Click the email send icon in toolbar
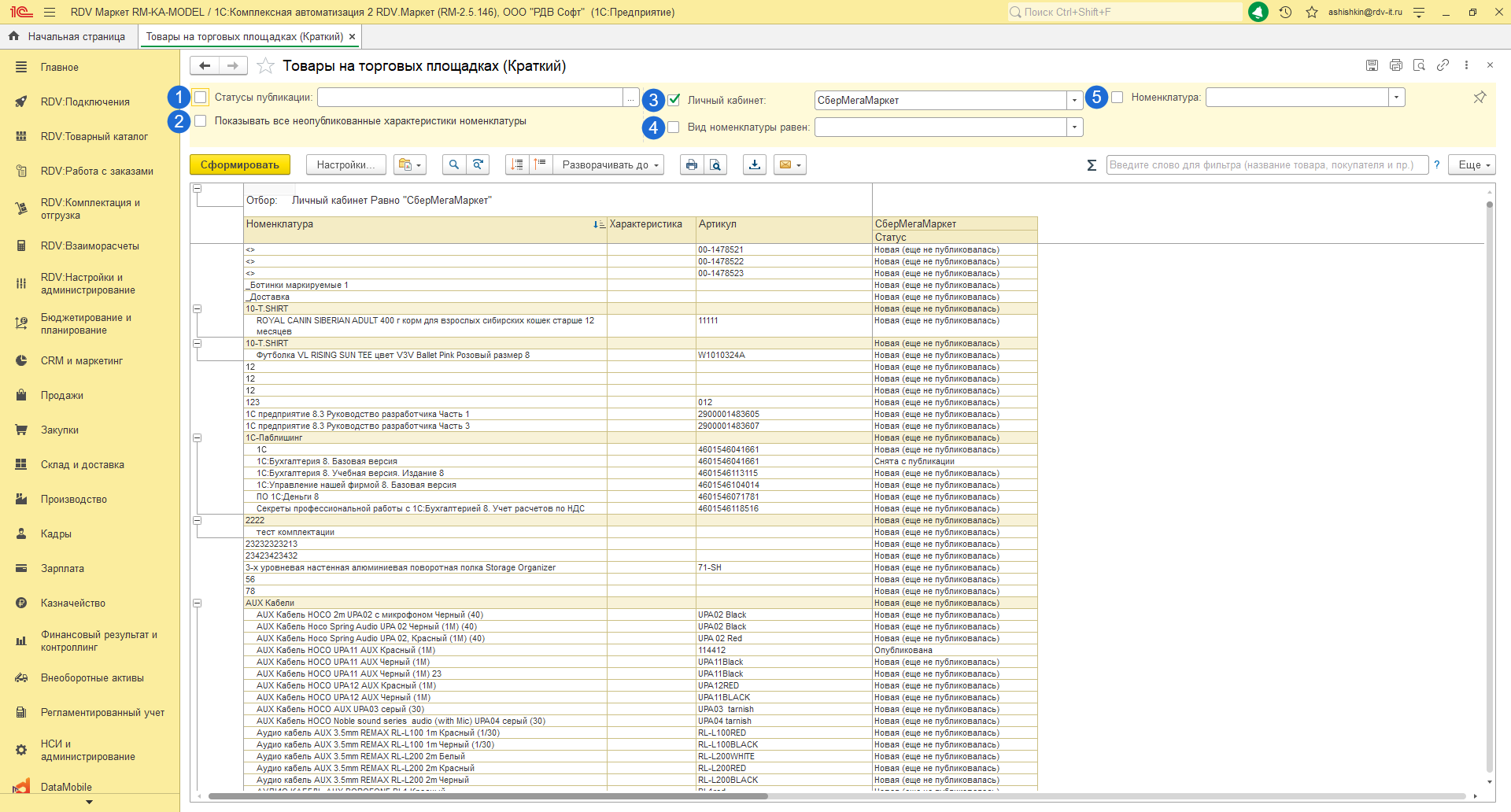The image size is (1511, 812). click(789, 165)
